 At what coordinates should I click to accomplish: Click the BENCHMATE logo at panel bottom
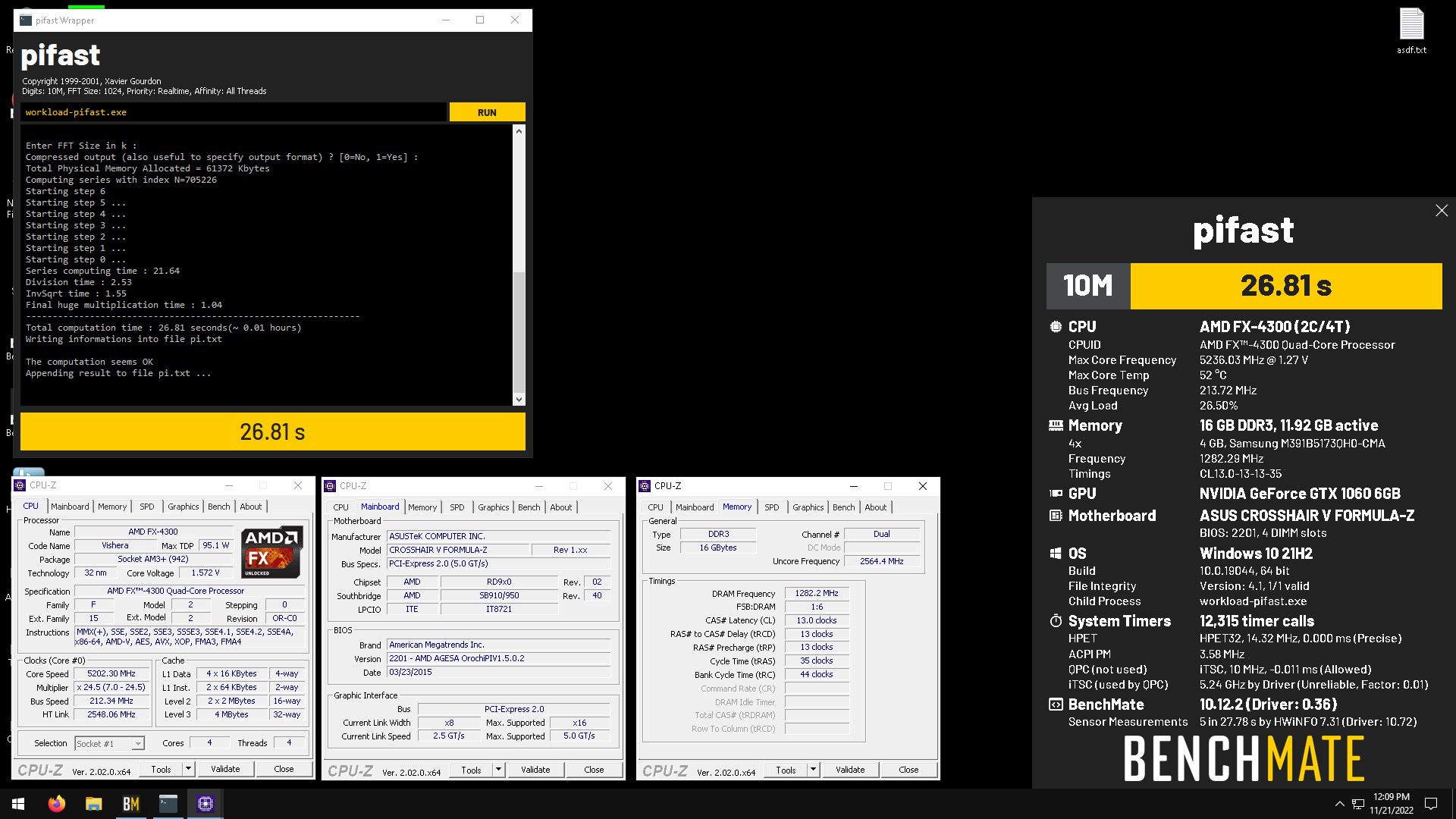point(1244,758)
